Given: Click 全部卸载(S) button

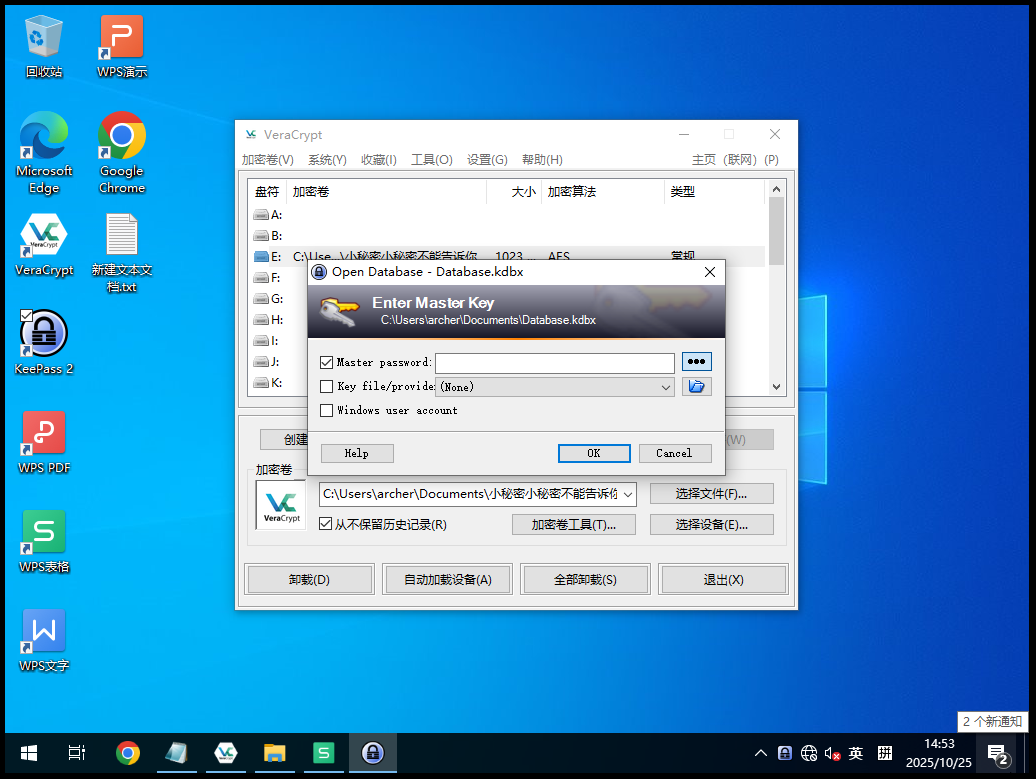Looking at the screenshot, I should coord(585,579).
